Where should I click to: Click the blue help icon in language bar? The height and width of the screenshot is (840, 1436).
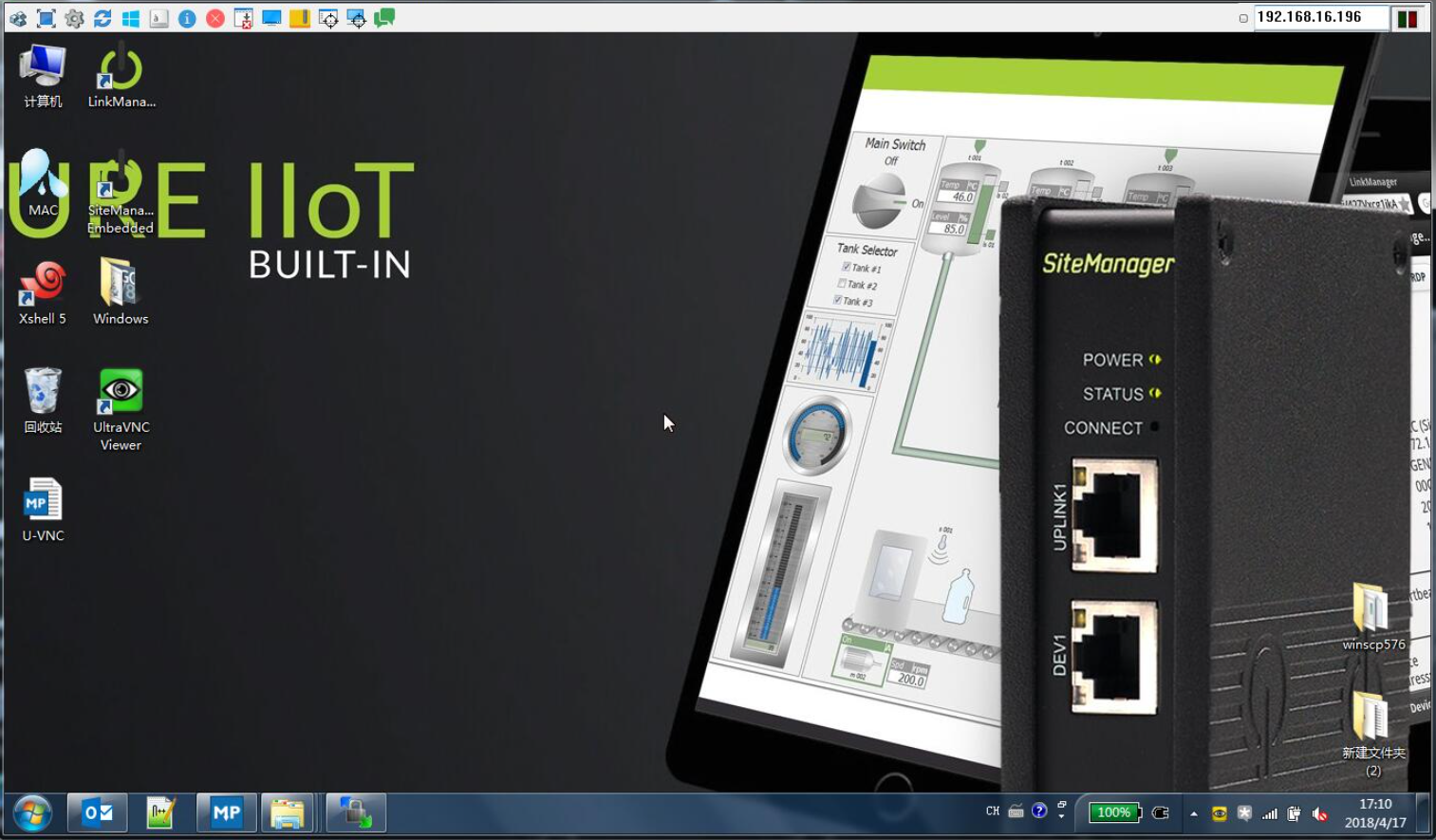click(x=1039, y=811)
